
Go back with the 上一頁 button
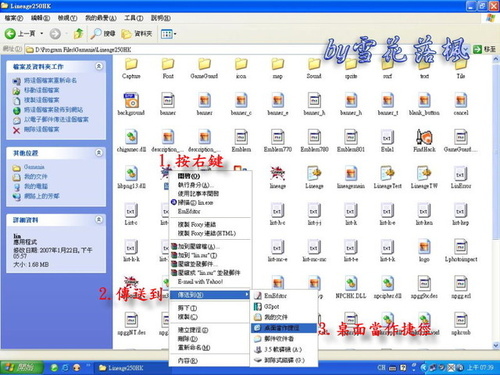20,33
